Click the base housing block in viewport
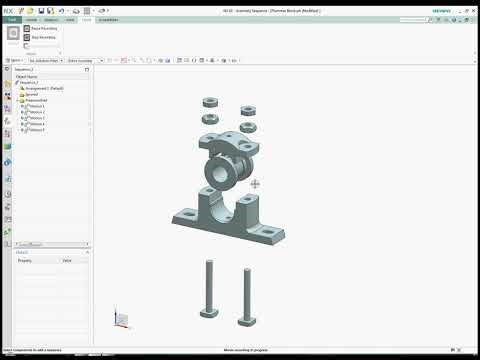480x360 pixels. coord(229,217)
